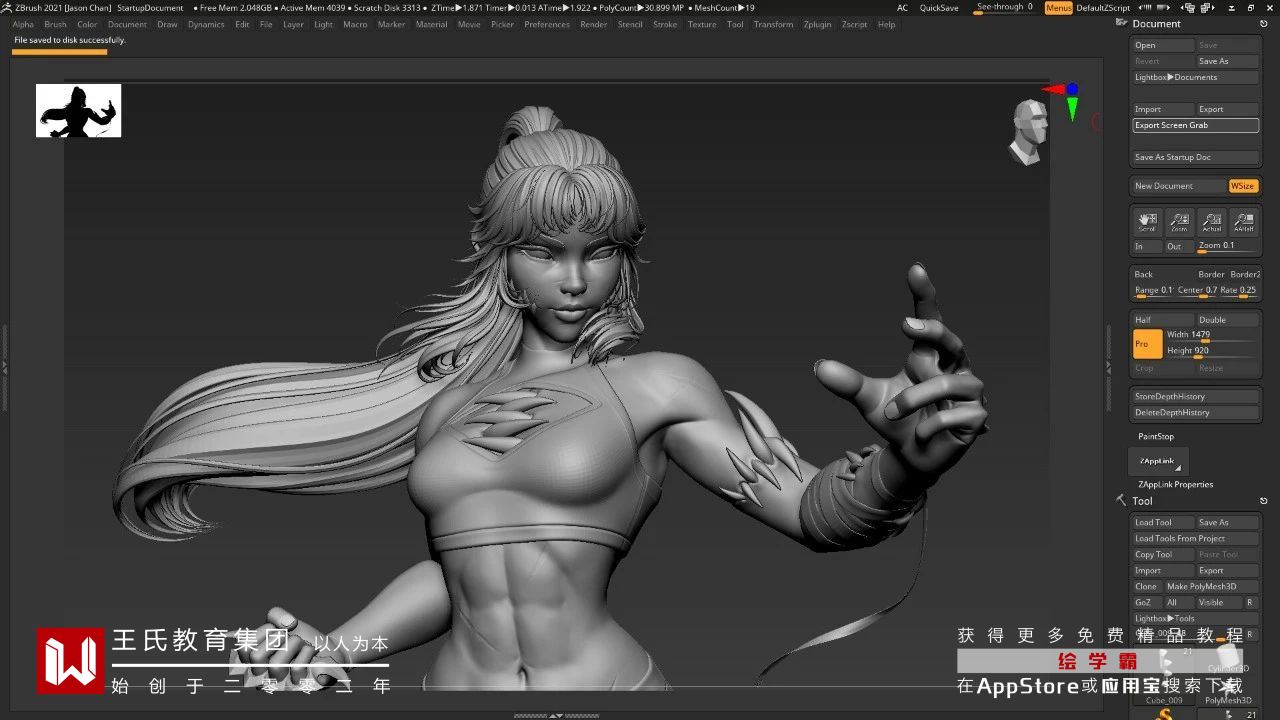Image resolution: width=1280 pixels, height=720 pixels.
Task: Click the Document palette circular dock icon
Action: pos(1264,23)
